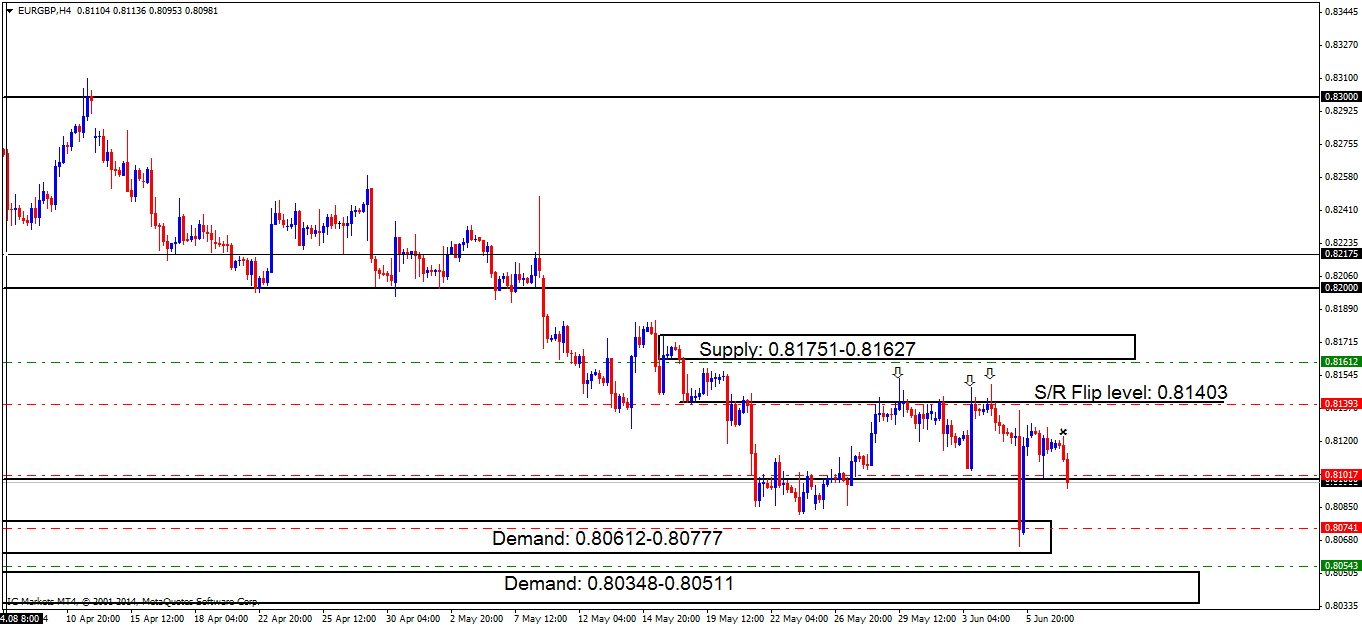Viewport: 1362px width, 627px height.
Task: Click the 2 May 20:00 time label
Action: point(478,619)
